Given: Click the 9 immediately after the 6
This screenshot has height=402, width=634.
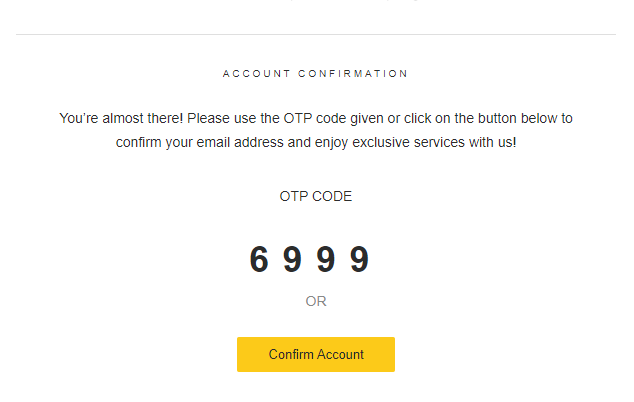Looking at the screenshot, I should [292, 259].
